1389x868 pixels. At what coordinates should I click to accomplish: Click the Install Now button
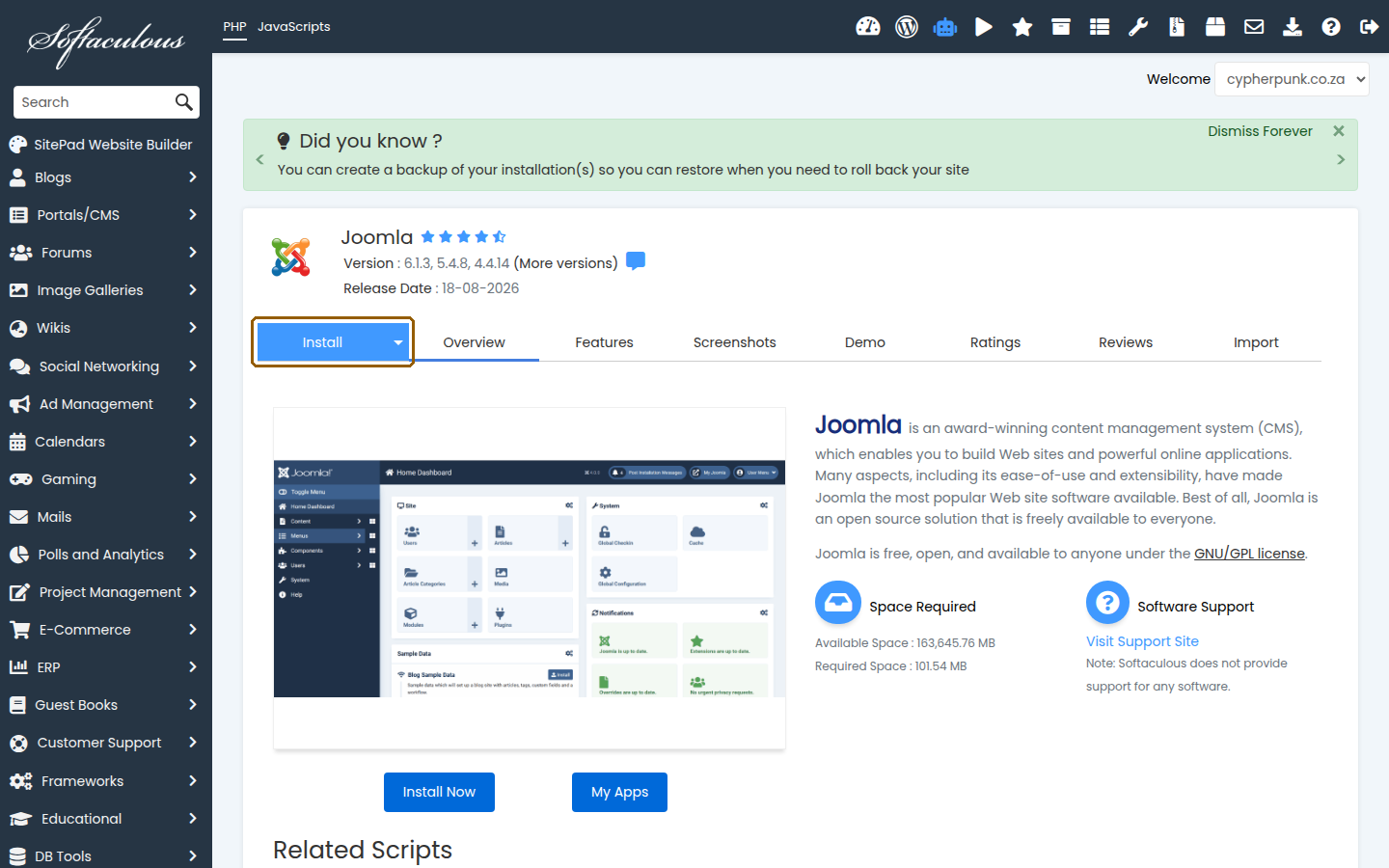[439, 792]
